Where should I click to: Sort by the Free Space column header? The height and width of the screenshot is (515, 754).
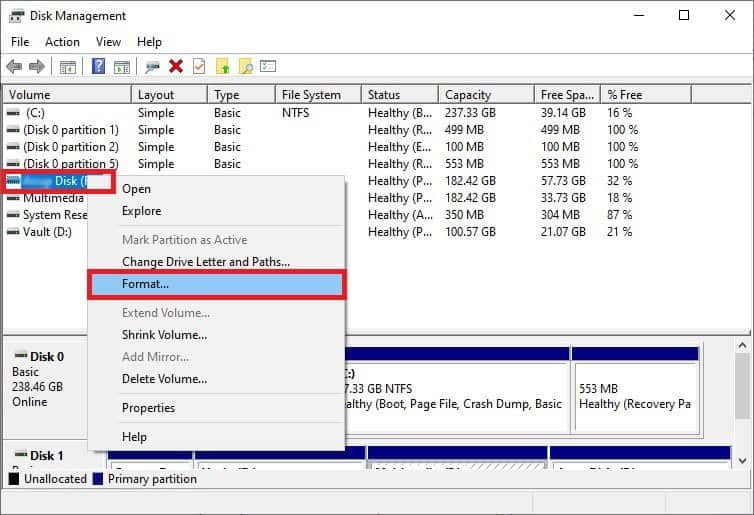(x=568, y=95)
